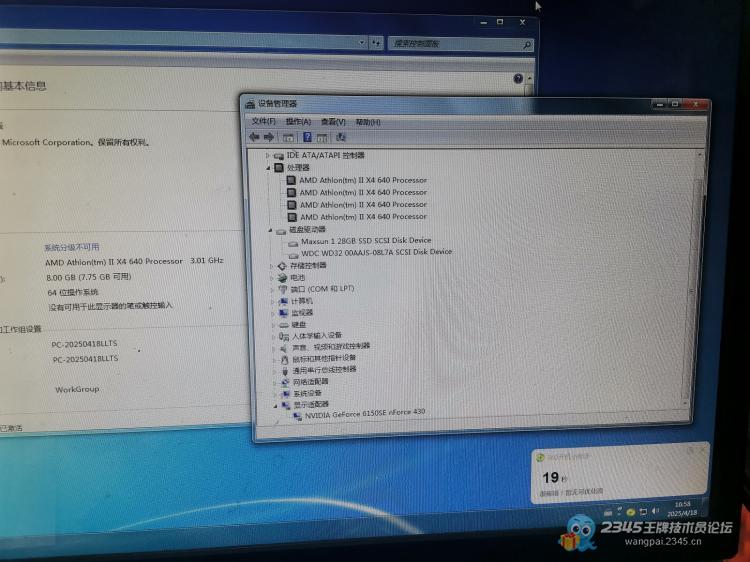This screenshot has height=562, width=750.
Task: Click the 磁盘驱动器 disk drives category icon
Action: pos(281,231)
